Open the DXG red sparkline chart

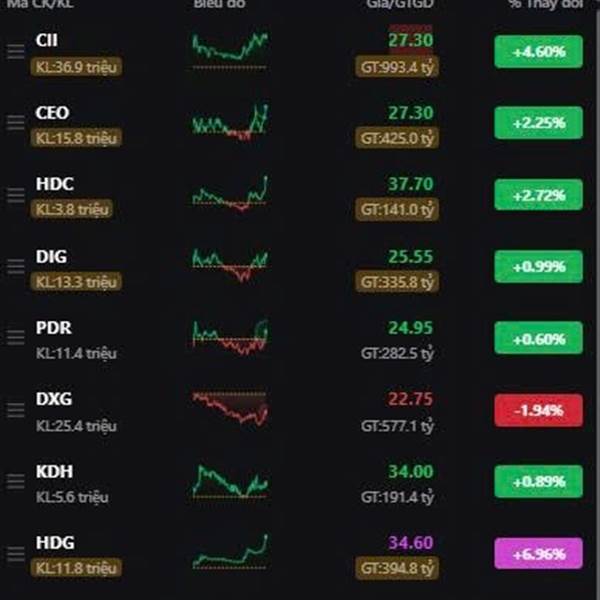pyautogui.click(x=230, y=408)
